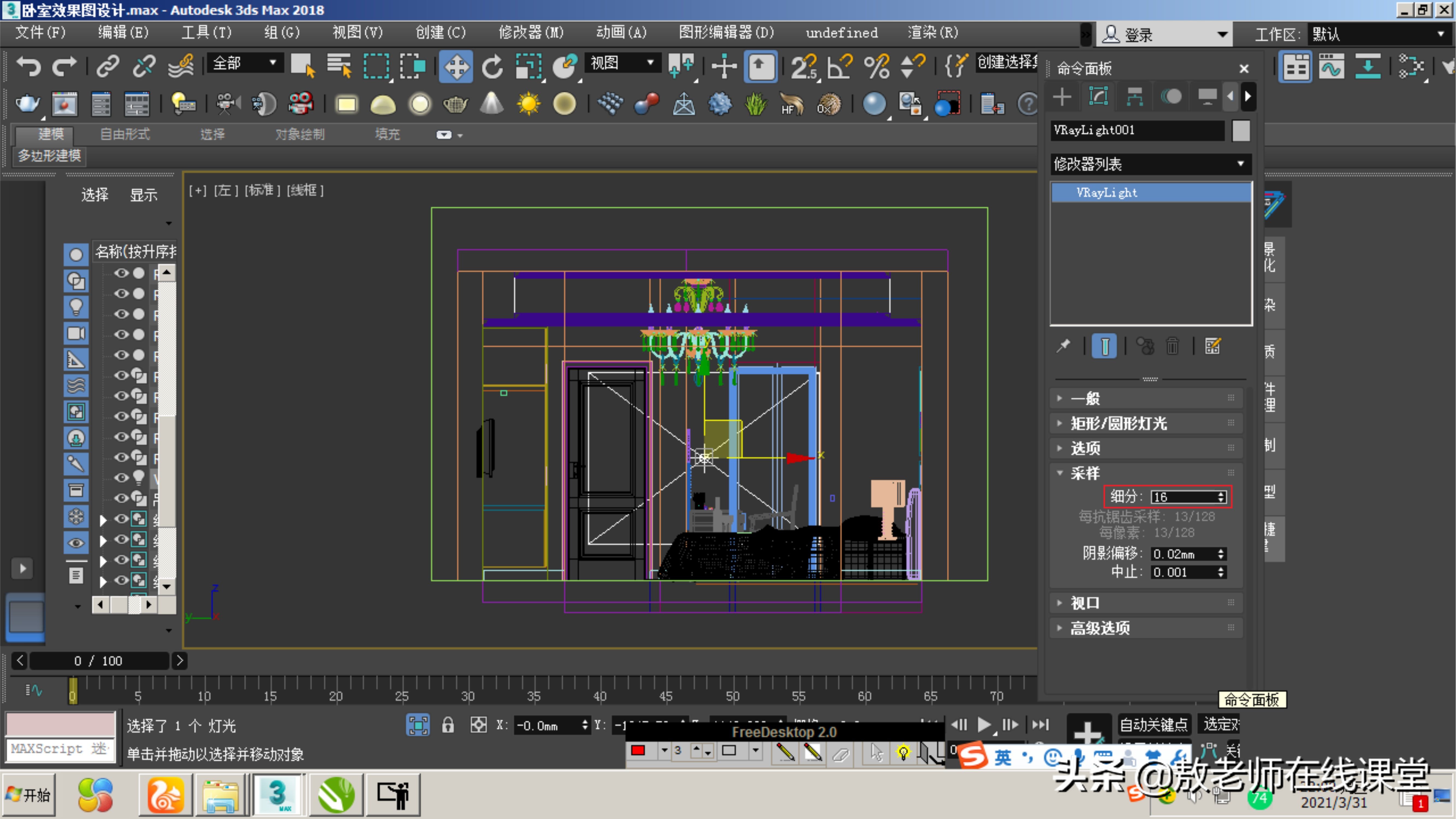1456x819 pixels.
Task: Activate the Rotate tool on the main toolbar
Action: [492, 66]
